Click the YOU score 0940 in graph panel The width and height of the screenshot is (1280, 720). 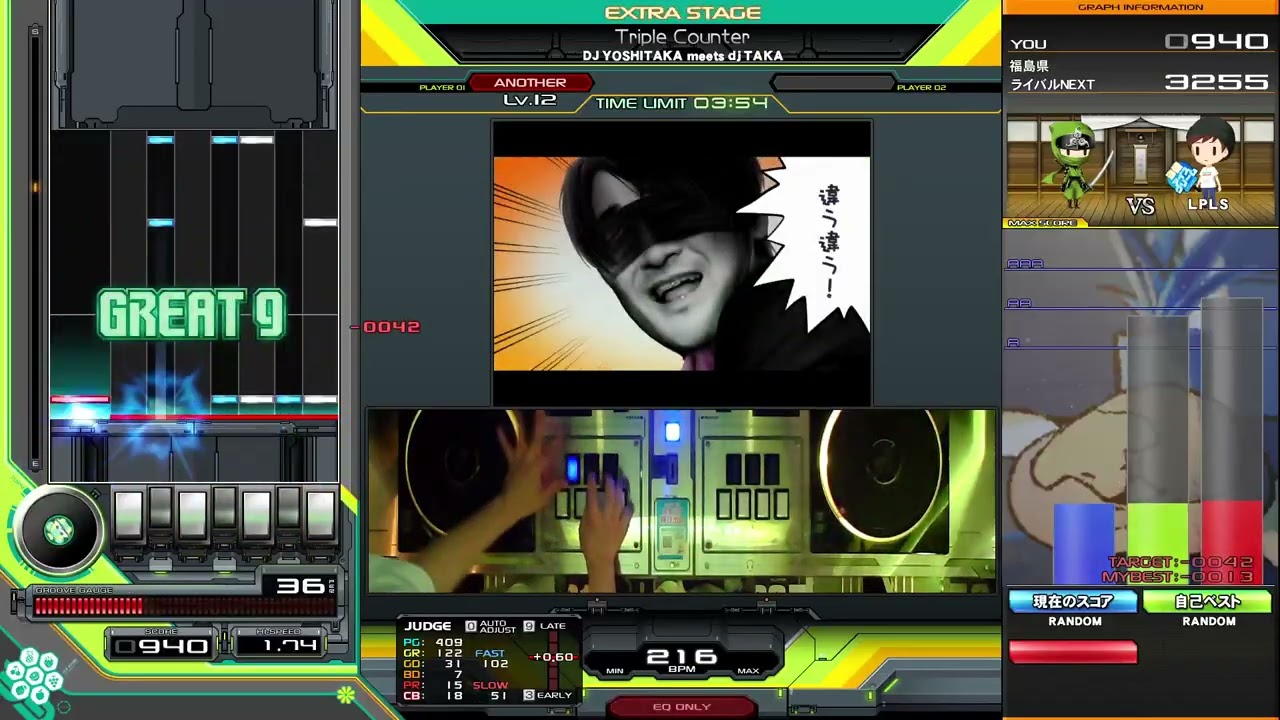coord(1217,42)
